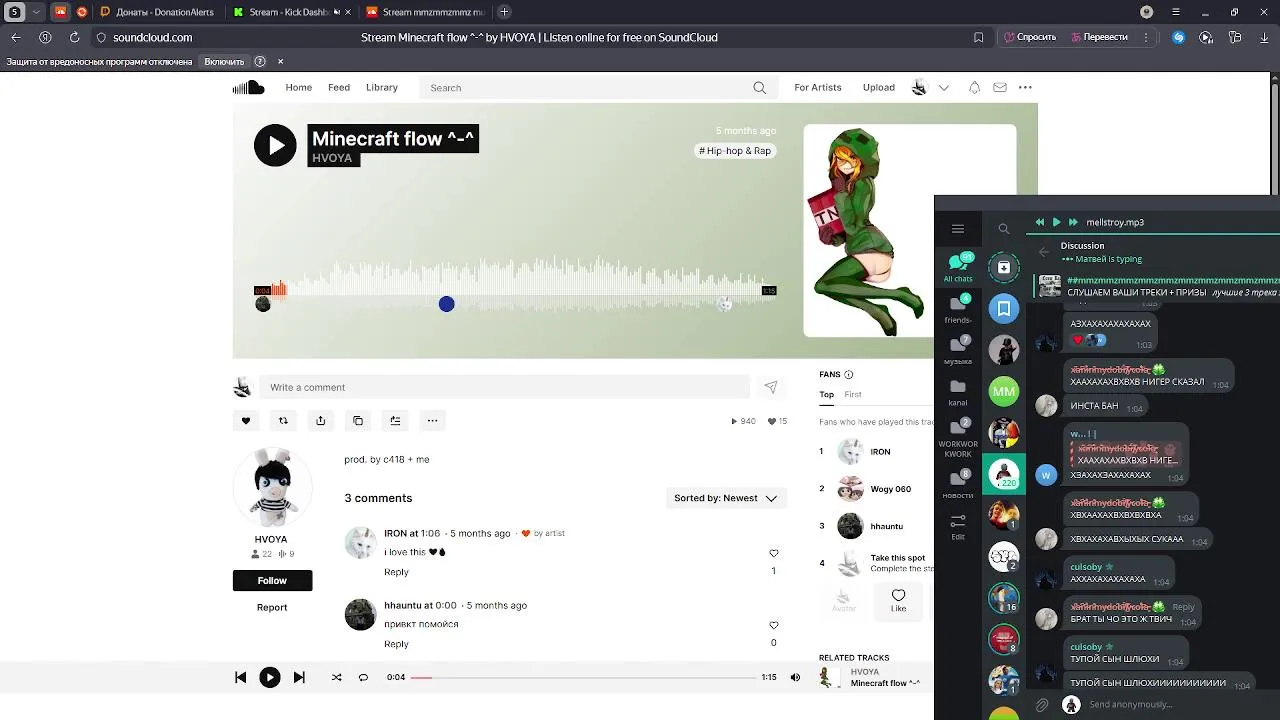
Task: Play mellstroy.mp3 in chat audio player
Action: pyautogui.click(x=1056, y=222)
